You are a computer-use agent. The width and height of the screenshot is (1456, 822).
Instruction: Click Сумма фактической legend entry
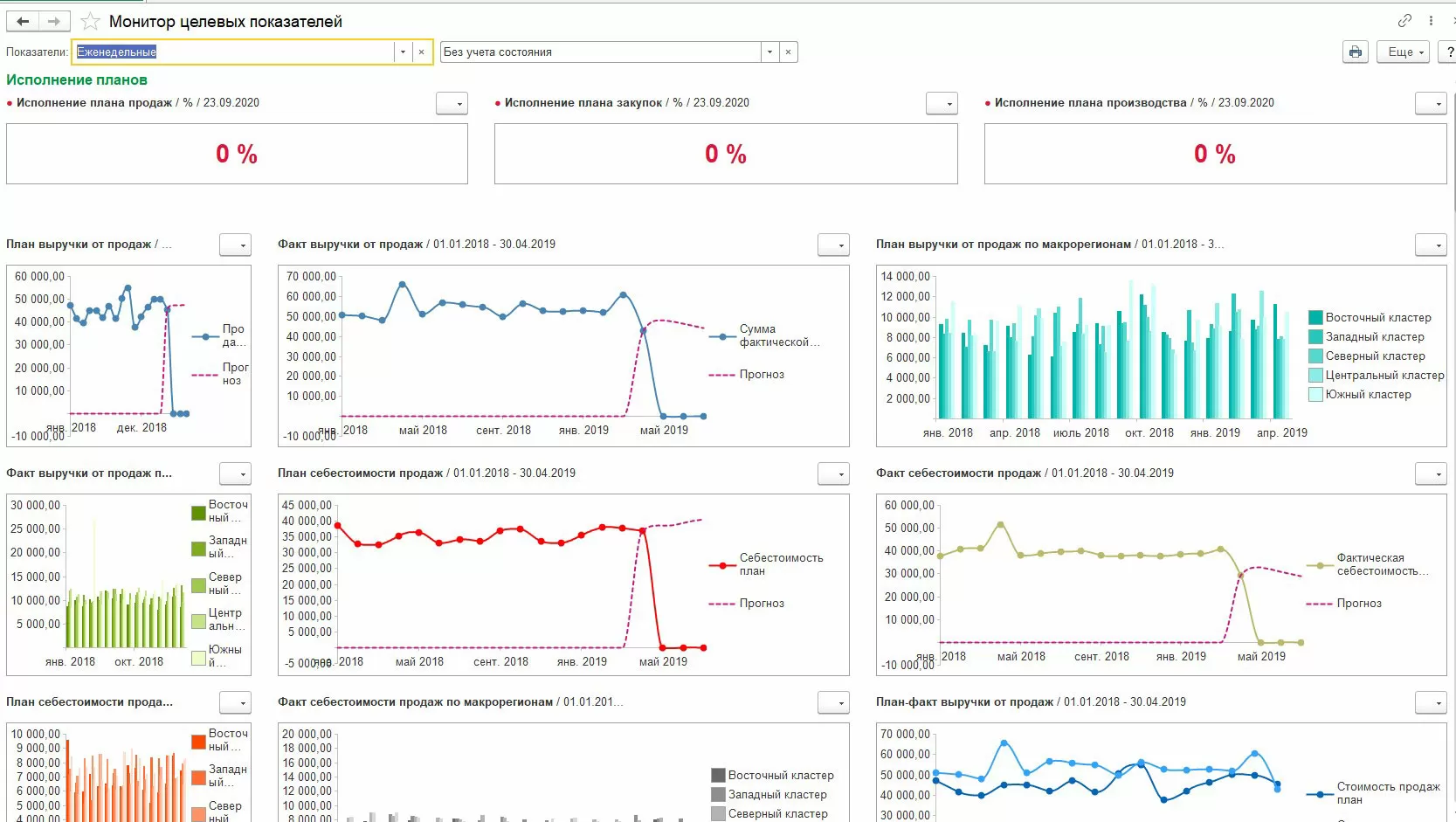(764, 335)
